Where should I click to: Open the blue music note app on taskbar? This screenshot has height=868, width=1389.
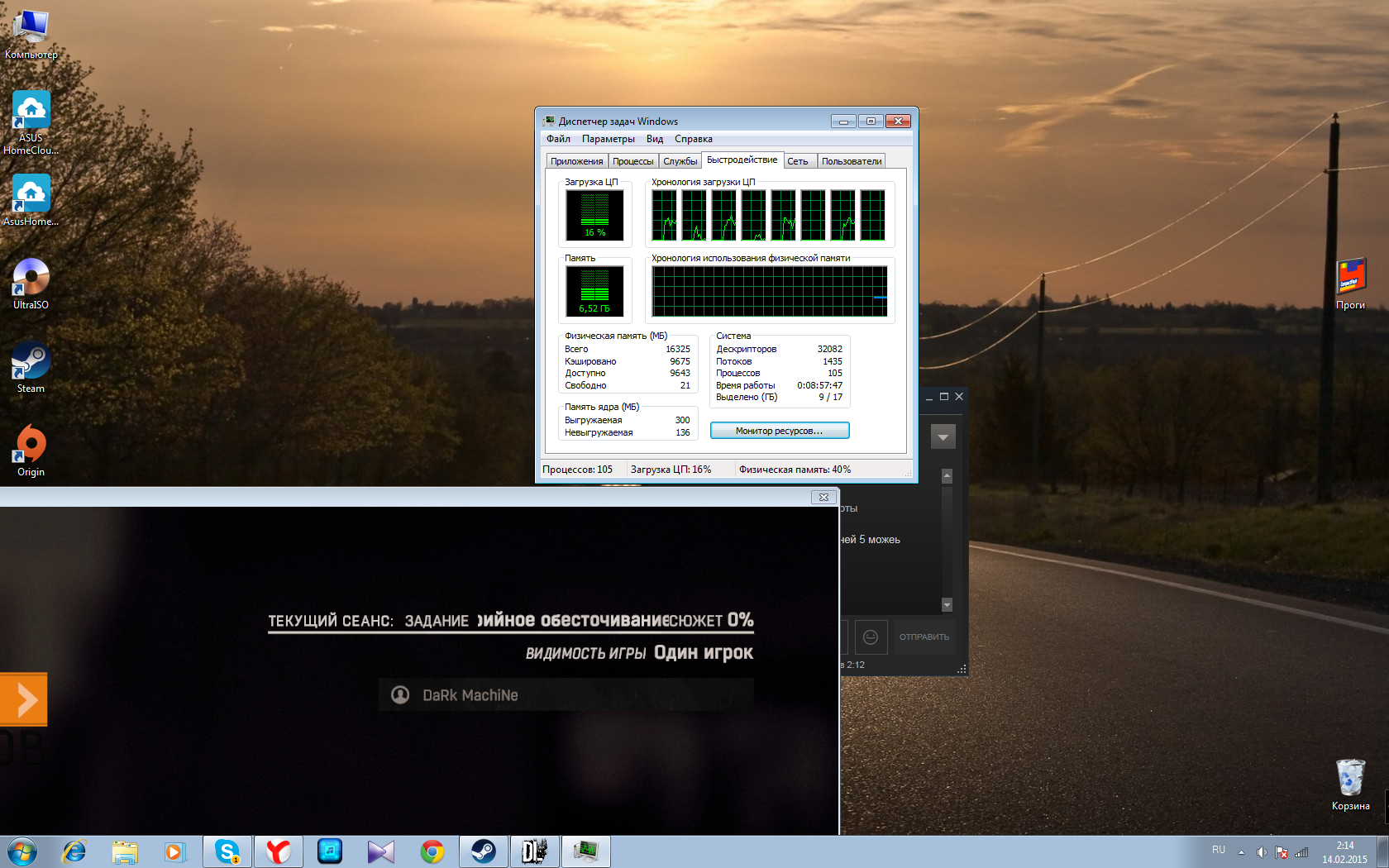tap(330, 851)
